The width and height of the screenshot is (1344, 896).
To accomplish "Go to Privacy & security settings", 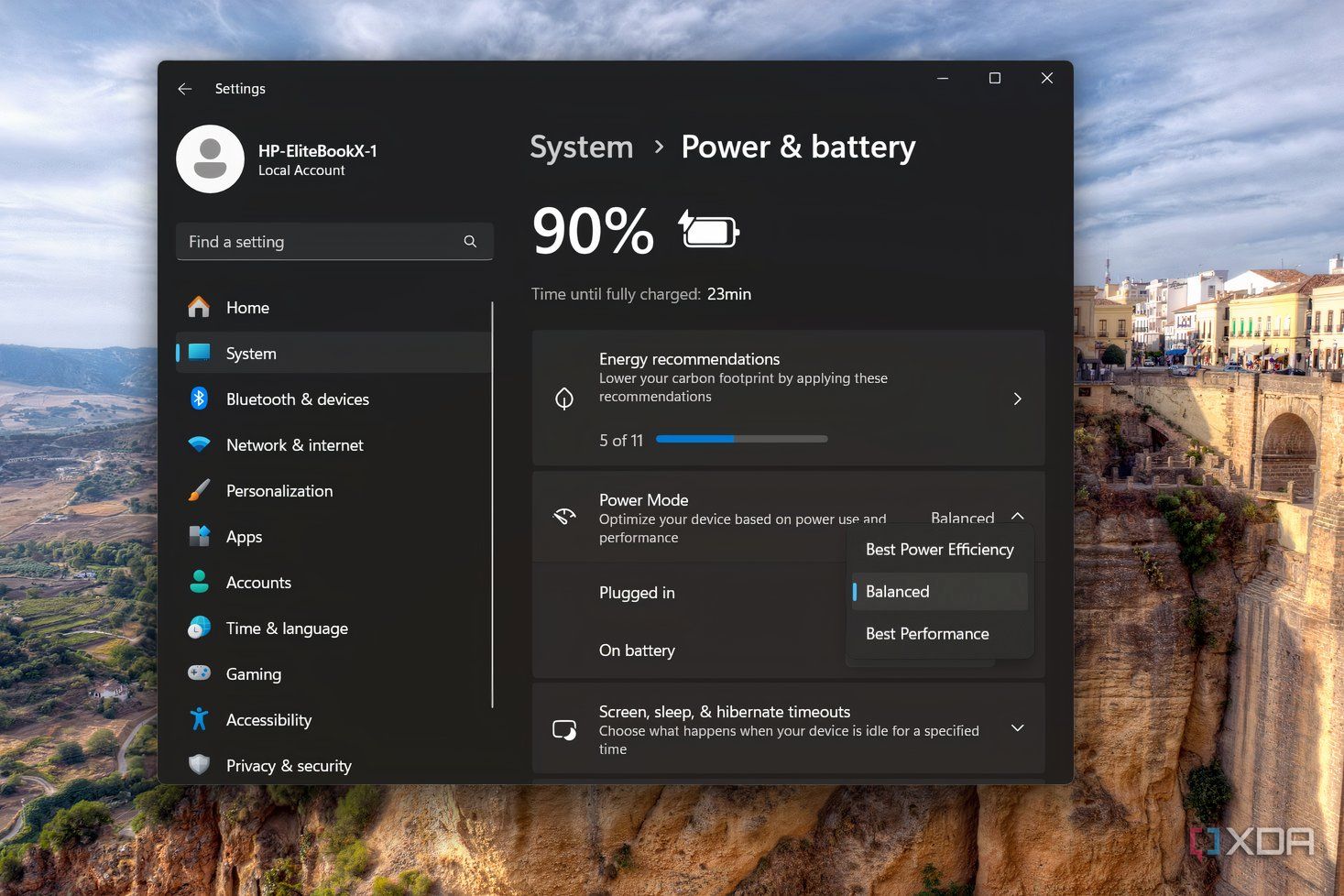I will click(x=289, y=766).
